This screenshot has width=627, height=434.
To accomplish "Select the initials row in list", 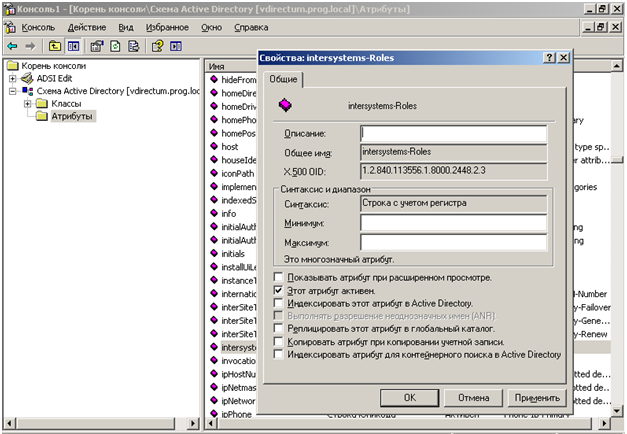I will click(x=232, y=254).
